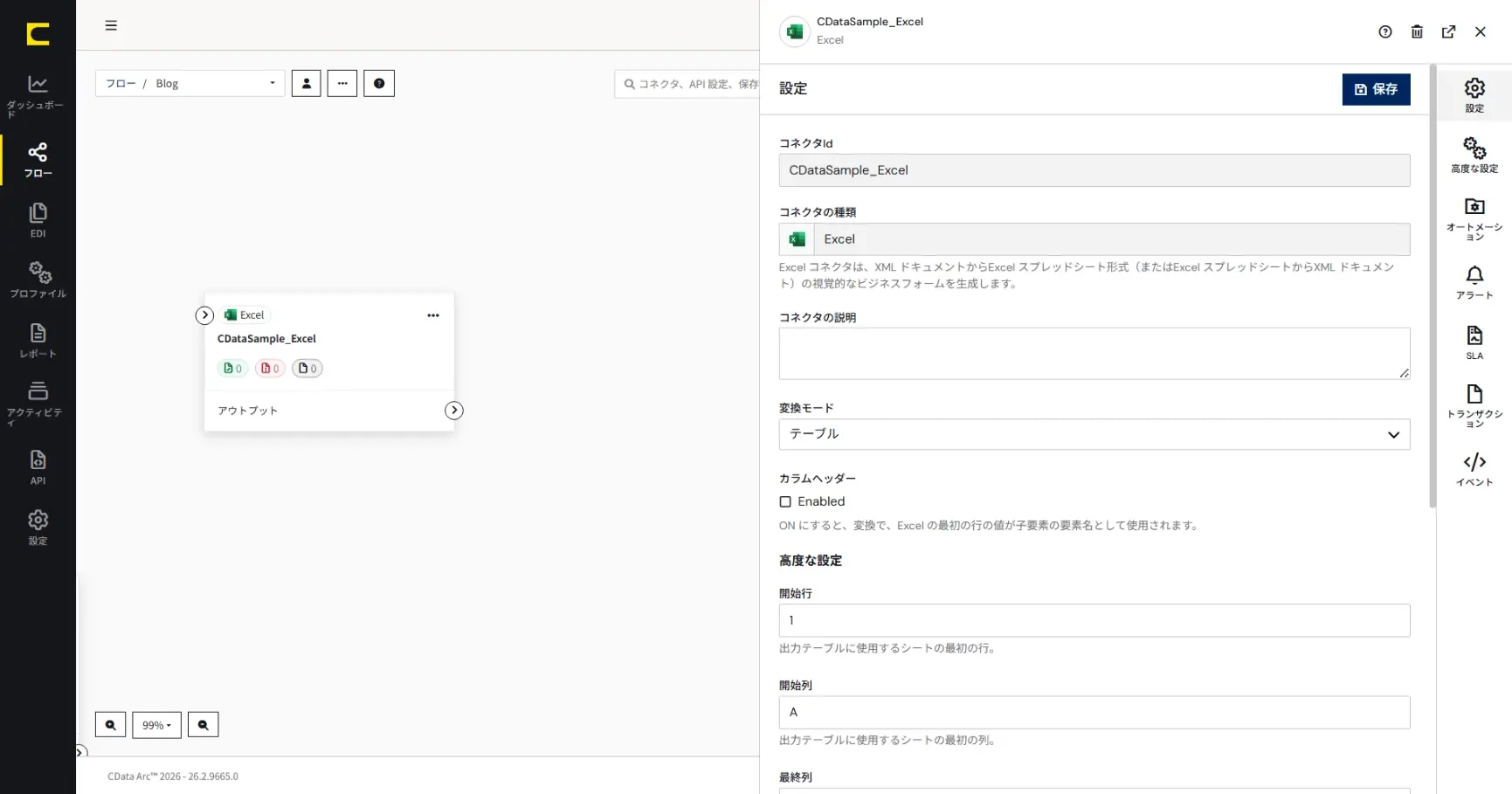Click the gray pending file counter badge

pos(307,369)
